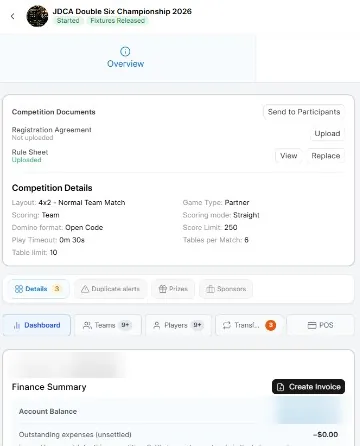Click the Teams 9+ count badge
The height and width of the screenshot is (446, 360).
click(125, 325)
